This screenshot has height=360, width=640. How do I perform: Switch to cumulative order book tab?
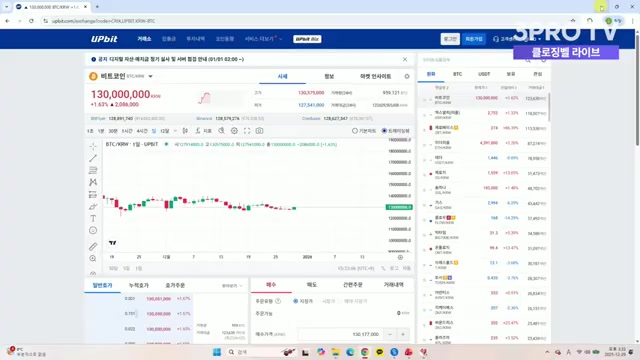[x=138, y=285]
